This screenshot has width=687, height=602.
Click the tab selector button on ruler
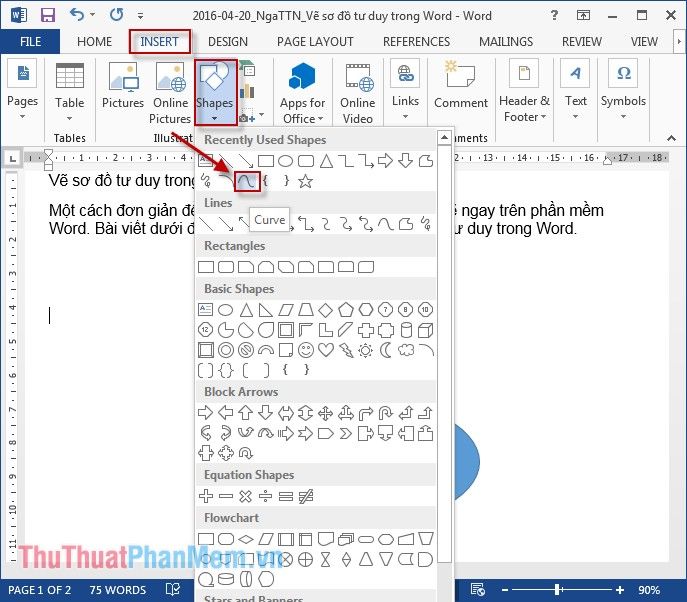[x=13, y=158]
